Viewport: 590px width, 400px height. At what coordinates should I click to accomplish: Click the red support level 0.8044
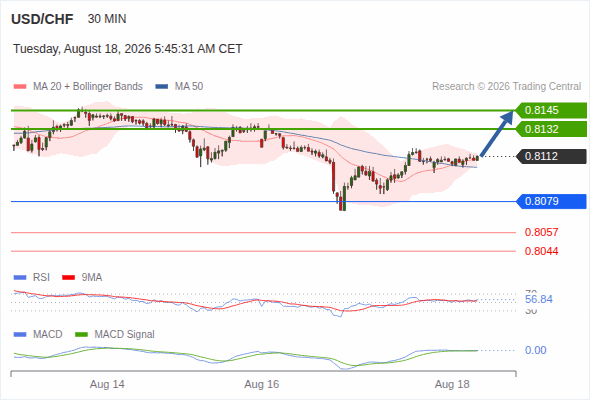(x=541, y=251)
